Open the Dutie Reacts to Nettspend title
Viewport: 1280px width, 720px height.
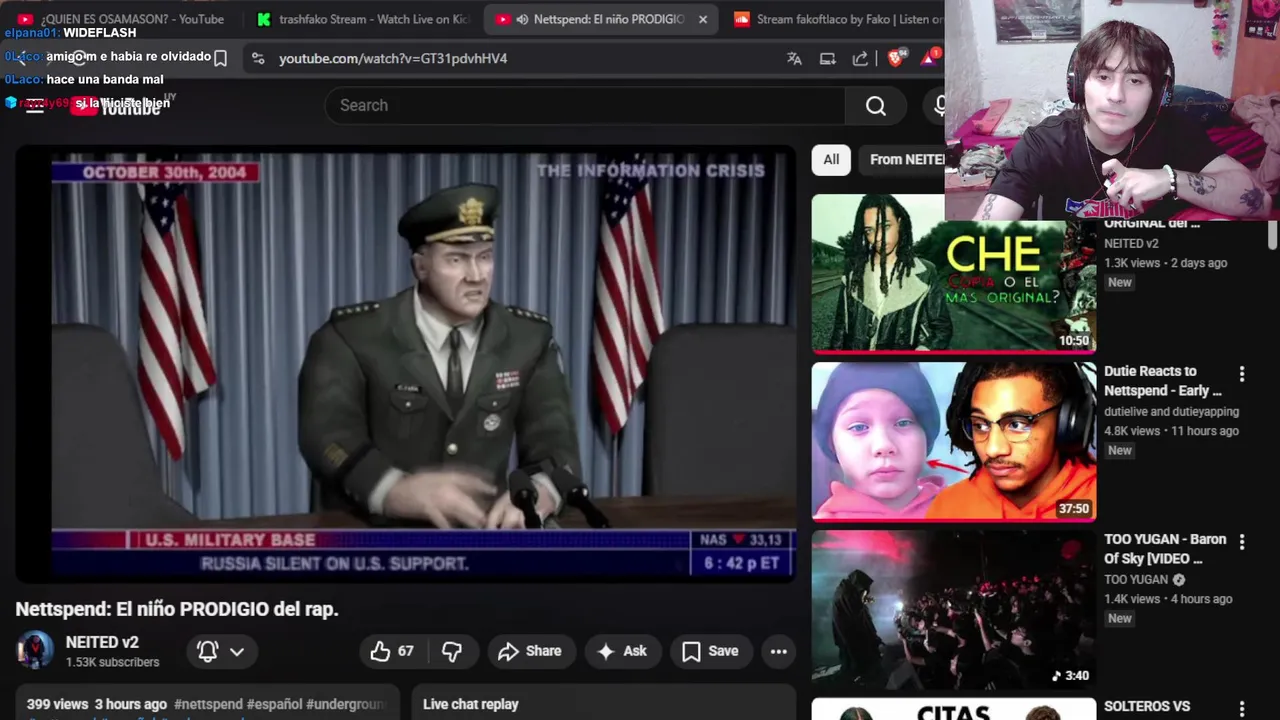pyautogui.click(x=1163, y=381)
